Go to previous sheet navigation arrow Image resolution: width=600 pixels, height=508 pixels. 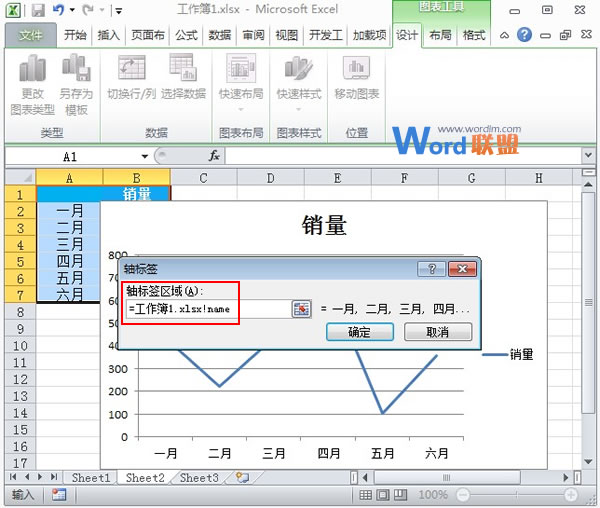click(x=27, y=477)
